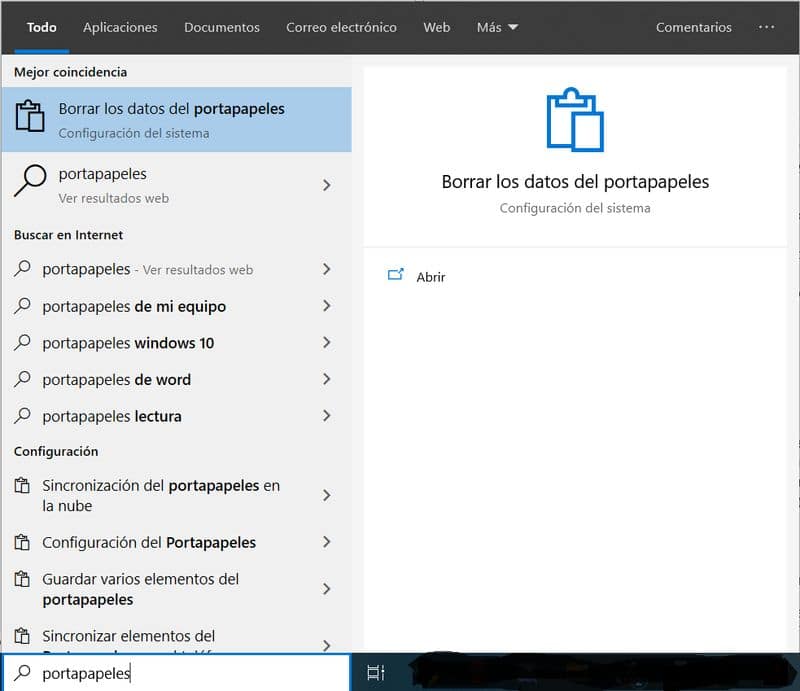Click clipboard icon beside Configuración del Portapapeles
Screen dimensions: 800x691
tap(22, 542)
